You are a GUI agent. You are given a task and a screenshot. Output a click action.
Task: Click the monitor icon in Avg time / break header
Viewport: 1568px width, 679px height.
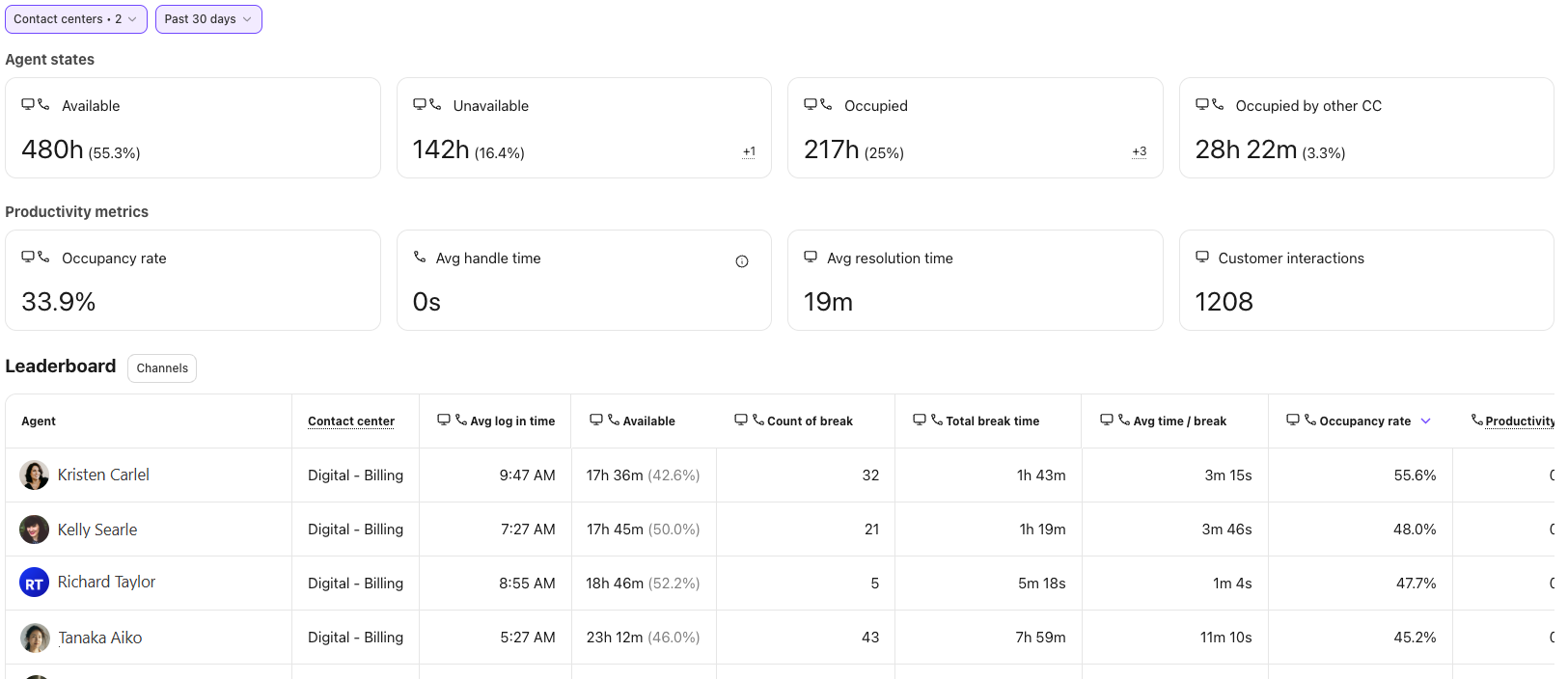1107,420
